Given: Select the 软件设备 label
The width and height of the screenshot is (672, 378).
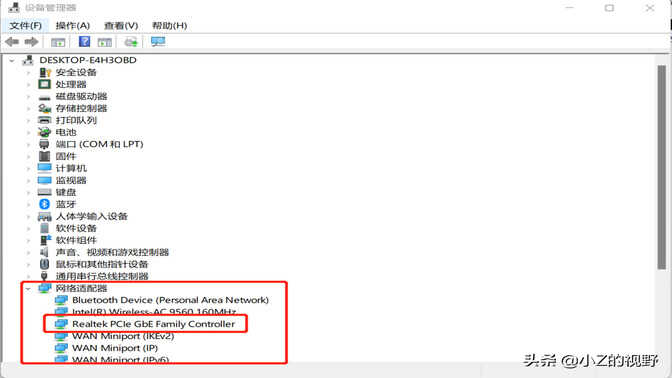Looking at the screenshot, I should (76, 228).
